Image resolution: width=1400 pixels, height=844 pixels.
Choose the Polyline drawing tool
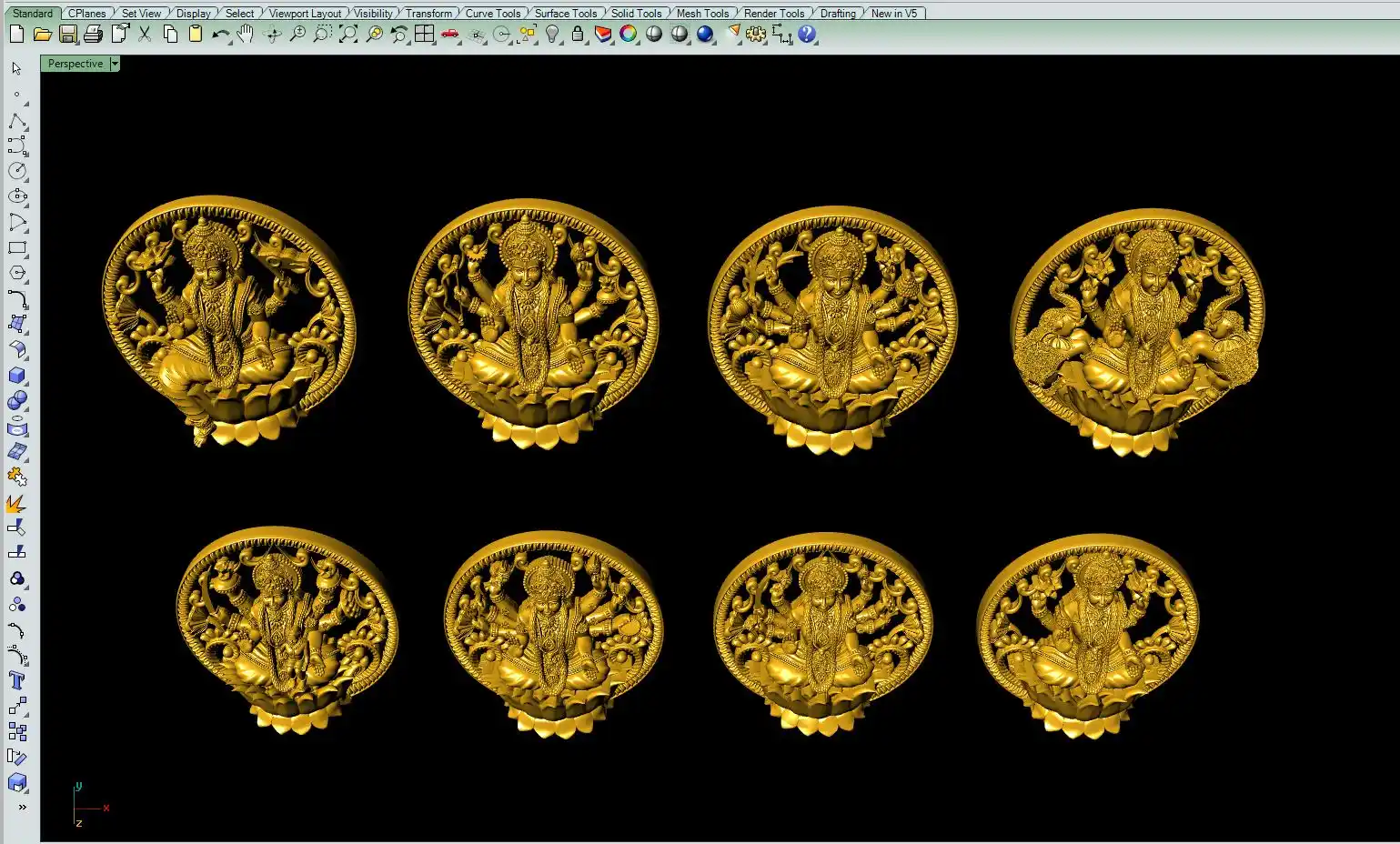tap(16, 122)
